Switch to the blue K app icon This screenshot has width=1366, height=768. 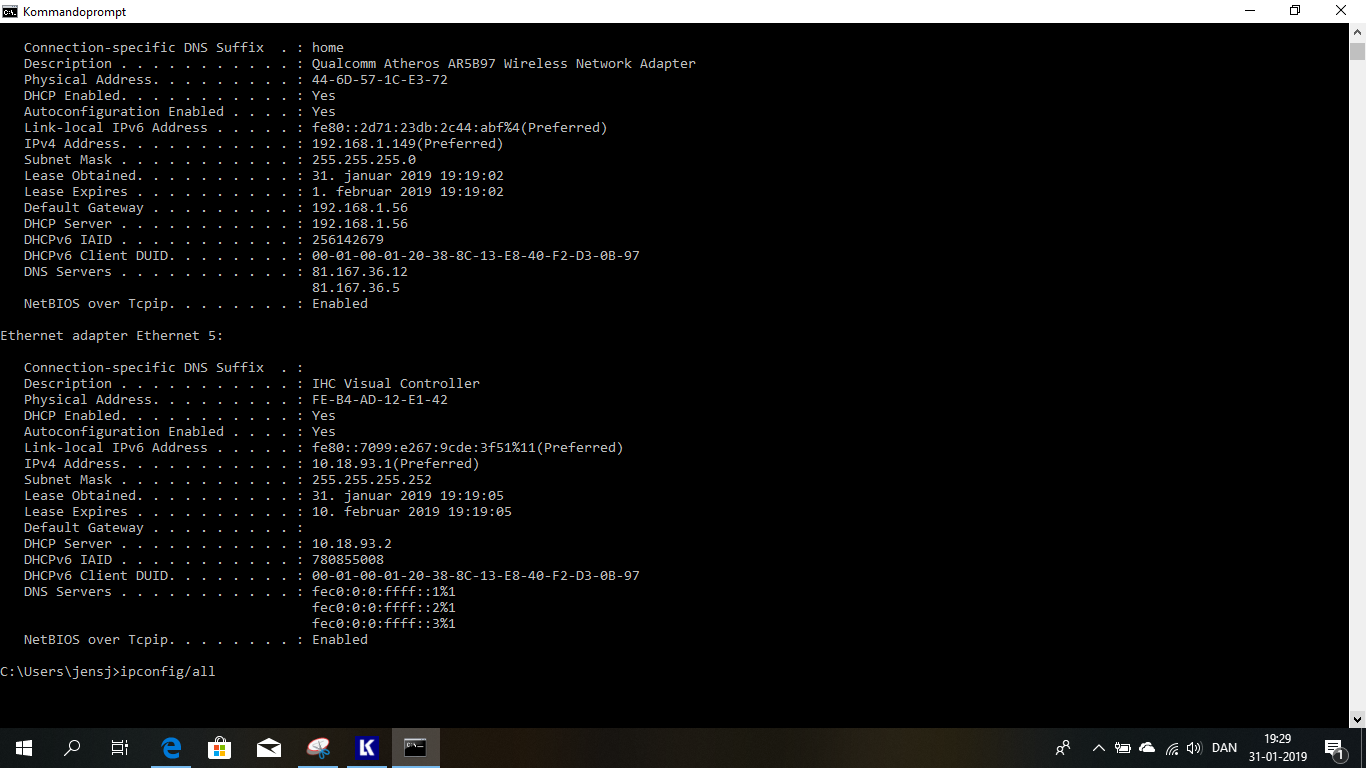[x=366, y=748]
